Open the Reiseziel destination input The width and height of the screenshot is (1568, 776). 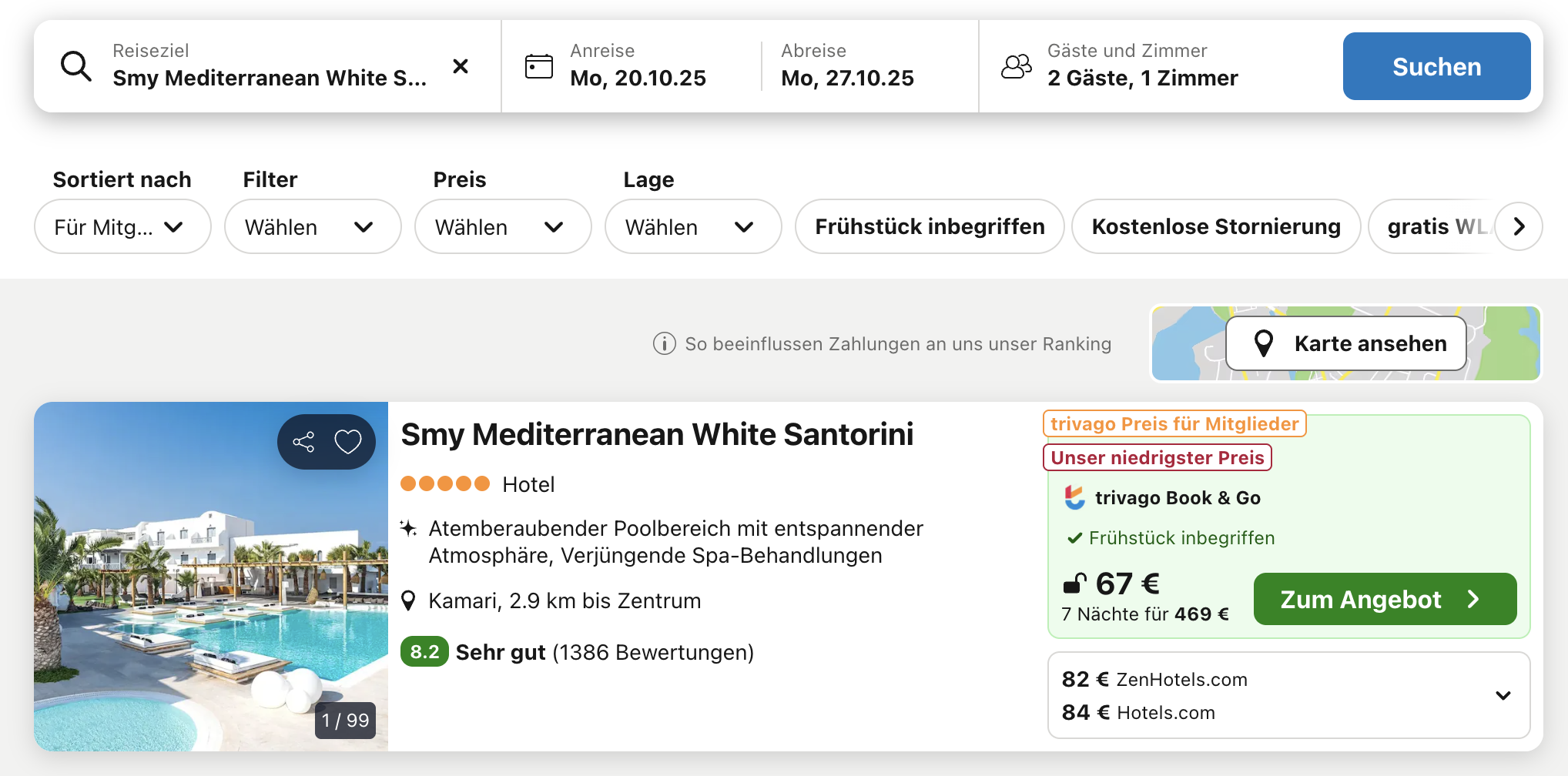point(269,66)
